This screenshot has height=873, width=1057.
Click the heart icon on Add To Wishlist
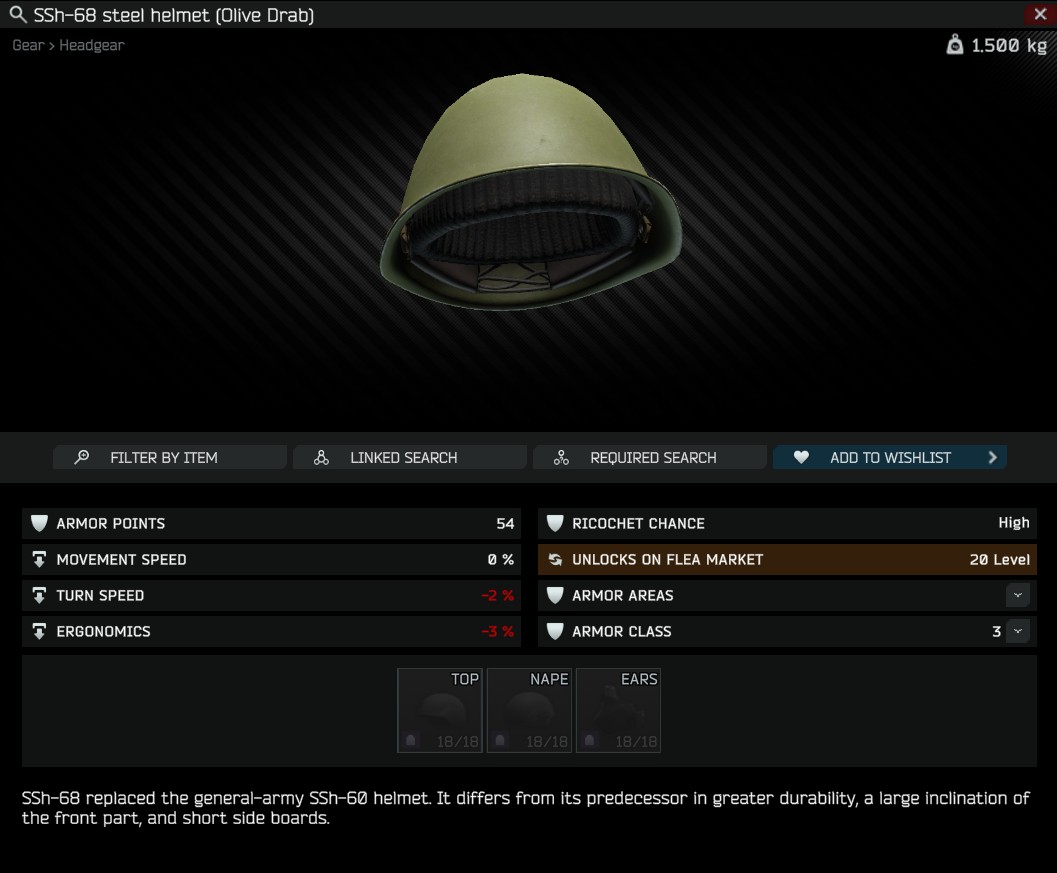[801, 457]
